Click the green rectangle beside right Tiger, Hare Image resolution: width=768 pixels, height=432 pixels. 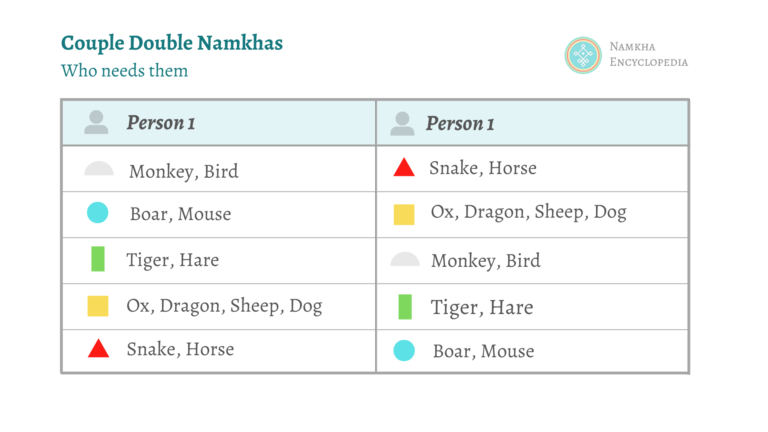tap(405, 307)
